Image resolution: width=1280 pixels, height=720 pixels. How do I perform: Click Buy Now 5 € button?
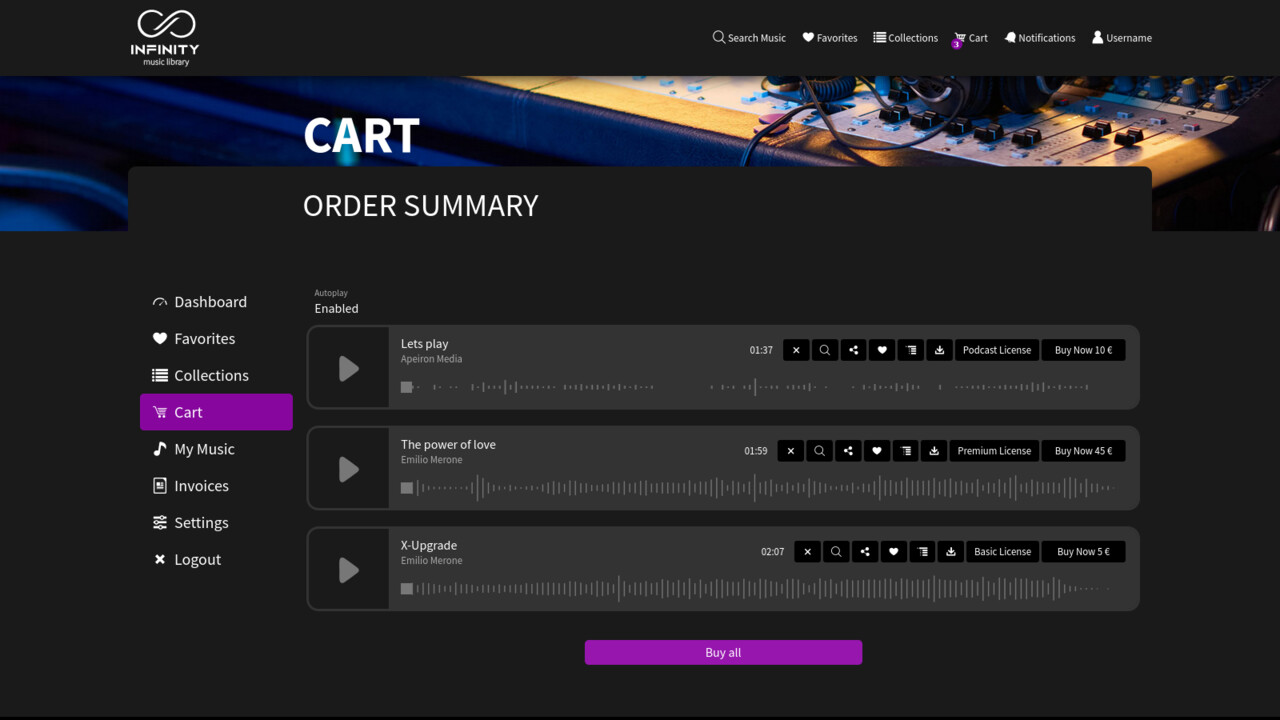pos(1083,552)
